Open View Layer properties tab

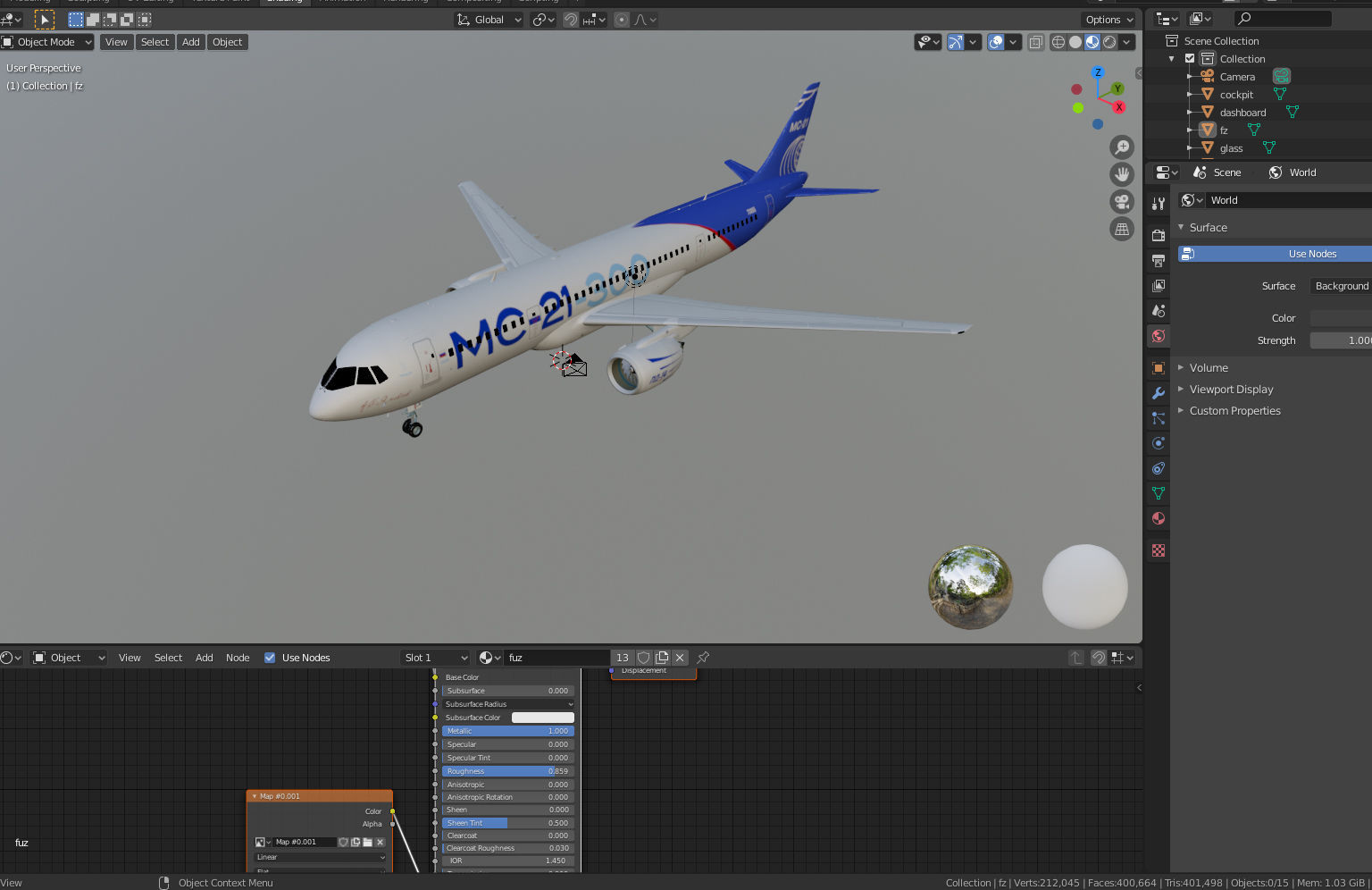tap(1159, 286)
